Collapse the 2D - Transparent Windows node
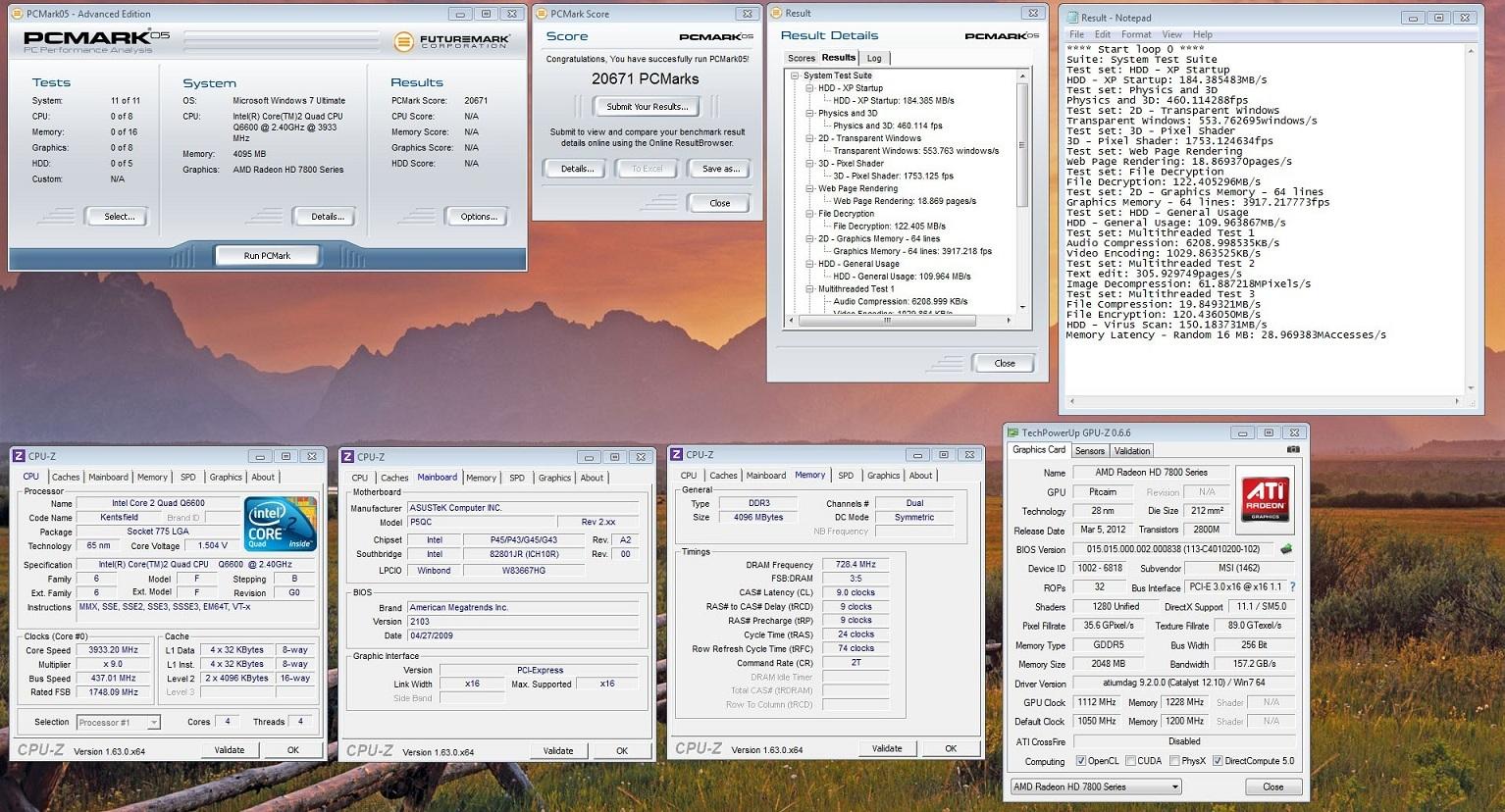Image resolution: width=1505 pixels, height=812 pixels. pos(808,138)
